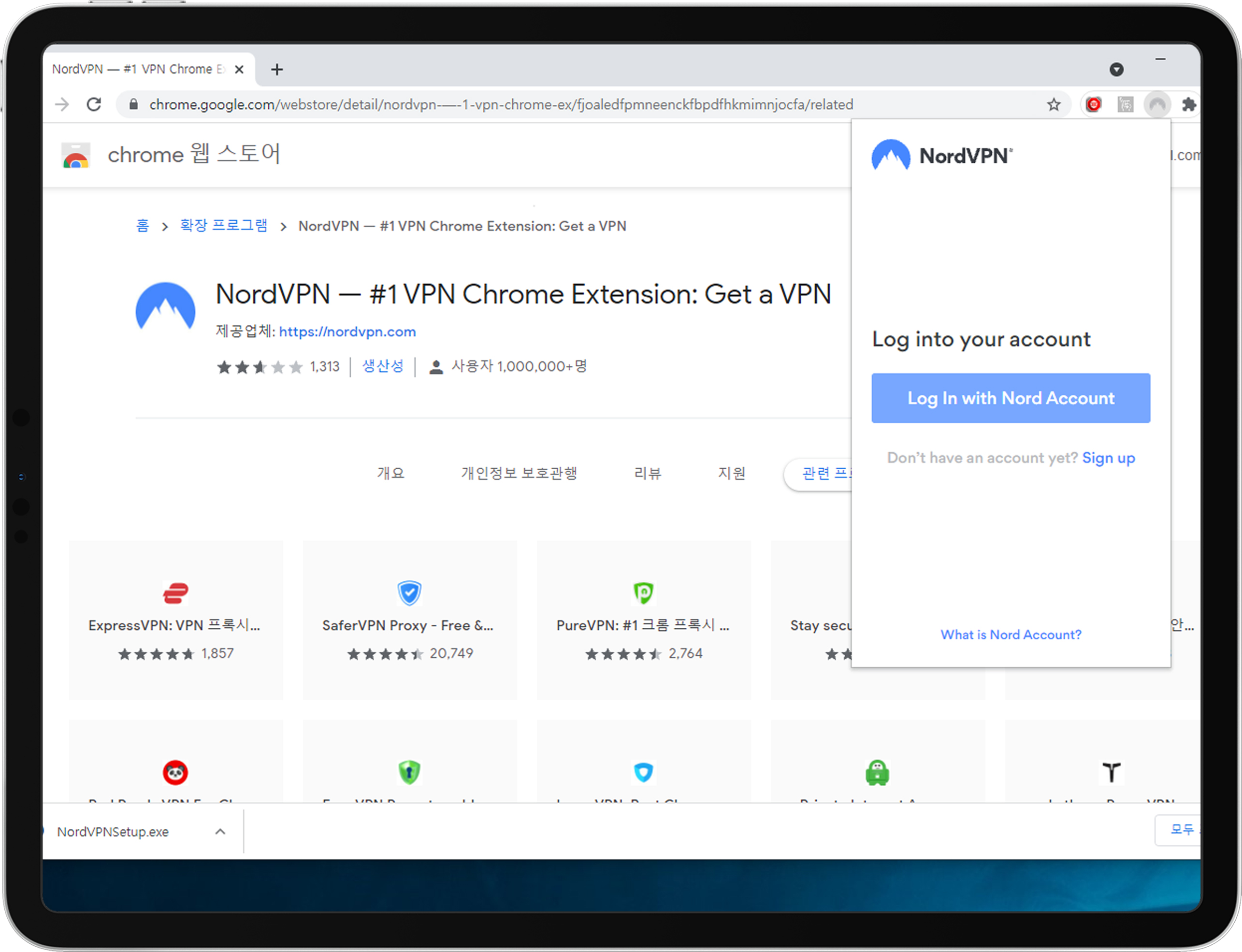Click Log In with Nord Account button

tap(1010, 398)
